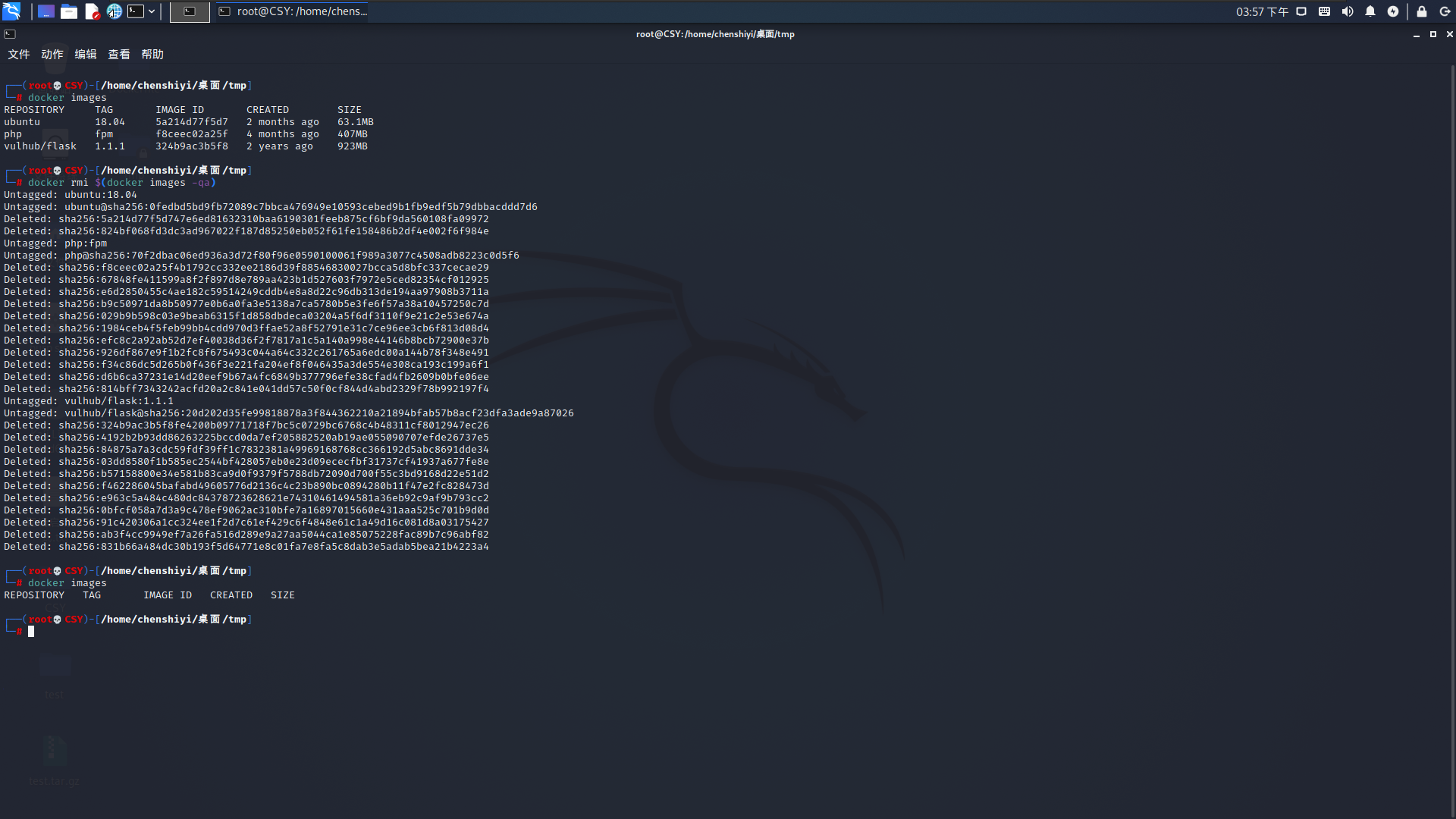
Task: Open the 动作 menu
Action: click(x=52, y=55)
